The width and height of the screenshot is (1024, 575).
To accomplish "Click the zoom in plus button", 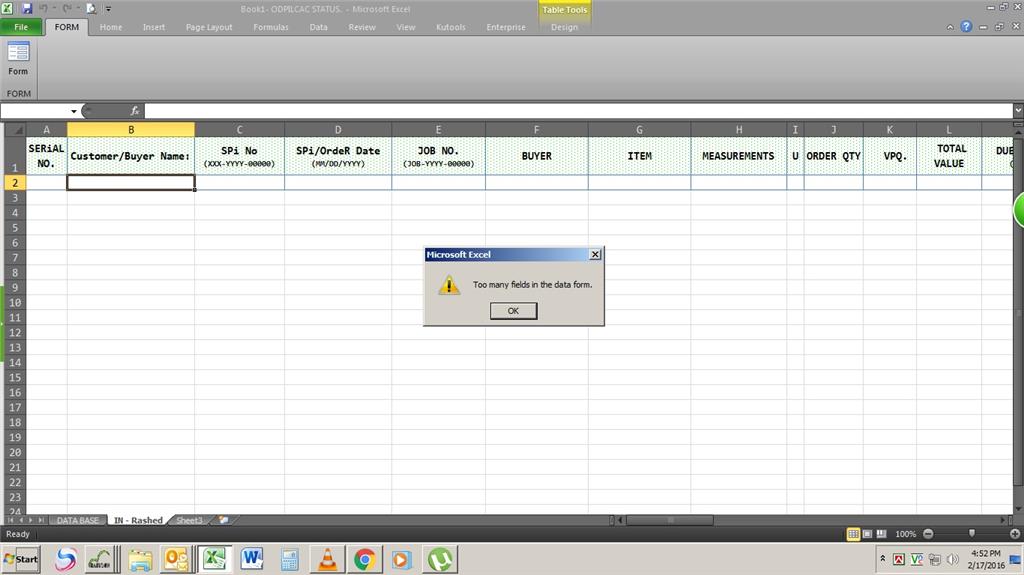I will click(x=1015, y=534).
